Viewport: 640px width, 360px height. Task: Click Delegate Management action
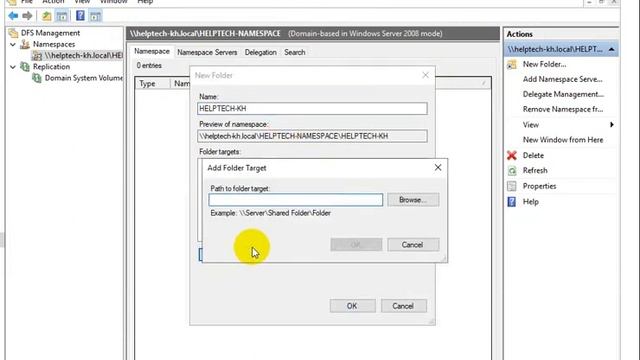click(563, 94)
